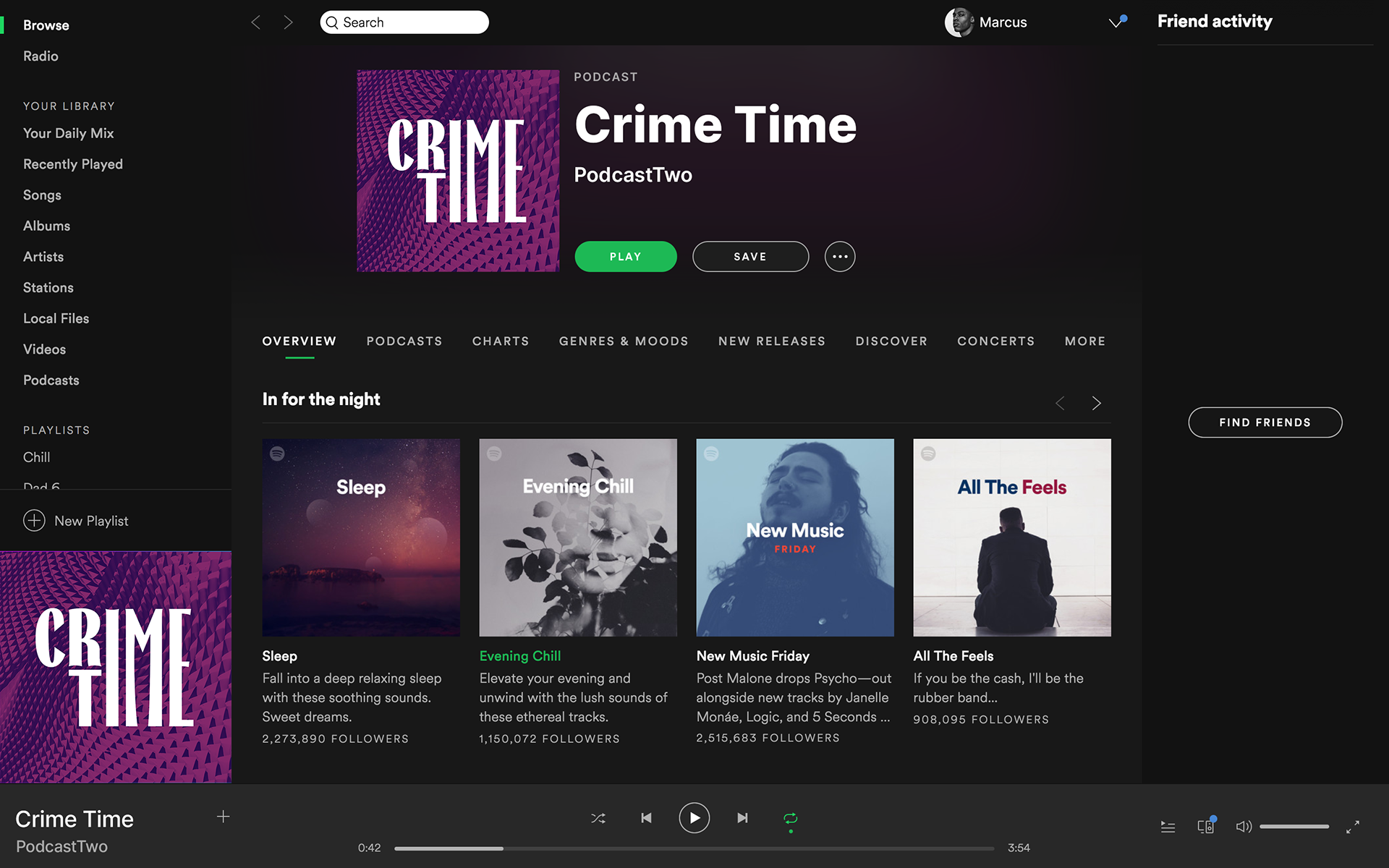The image size is (1389, 868).
Task: Toggle shuffle playback
Action: coord(598,818)
